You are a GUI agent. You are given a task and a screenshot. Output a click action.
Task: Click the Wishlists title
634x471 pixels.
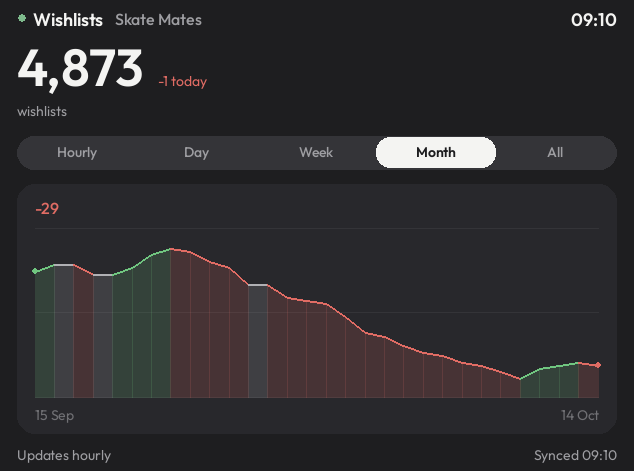point(68,20)
